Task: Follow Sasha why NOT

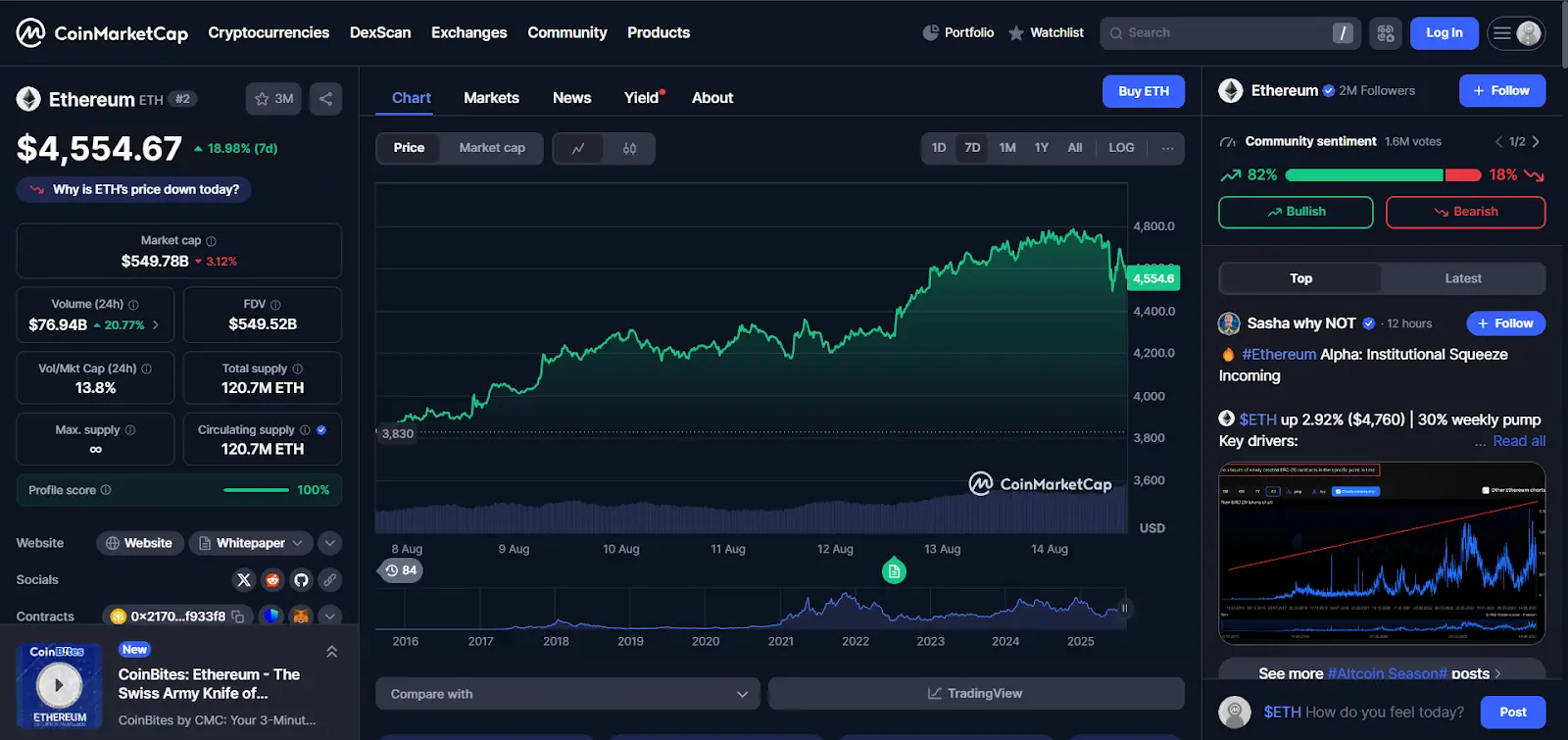Action: point(1506,323)
